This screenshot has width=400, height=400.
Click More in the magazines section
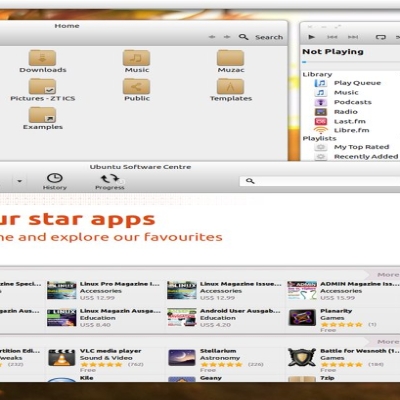tap(388, 275)
